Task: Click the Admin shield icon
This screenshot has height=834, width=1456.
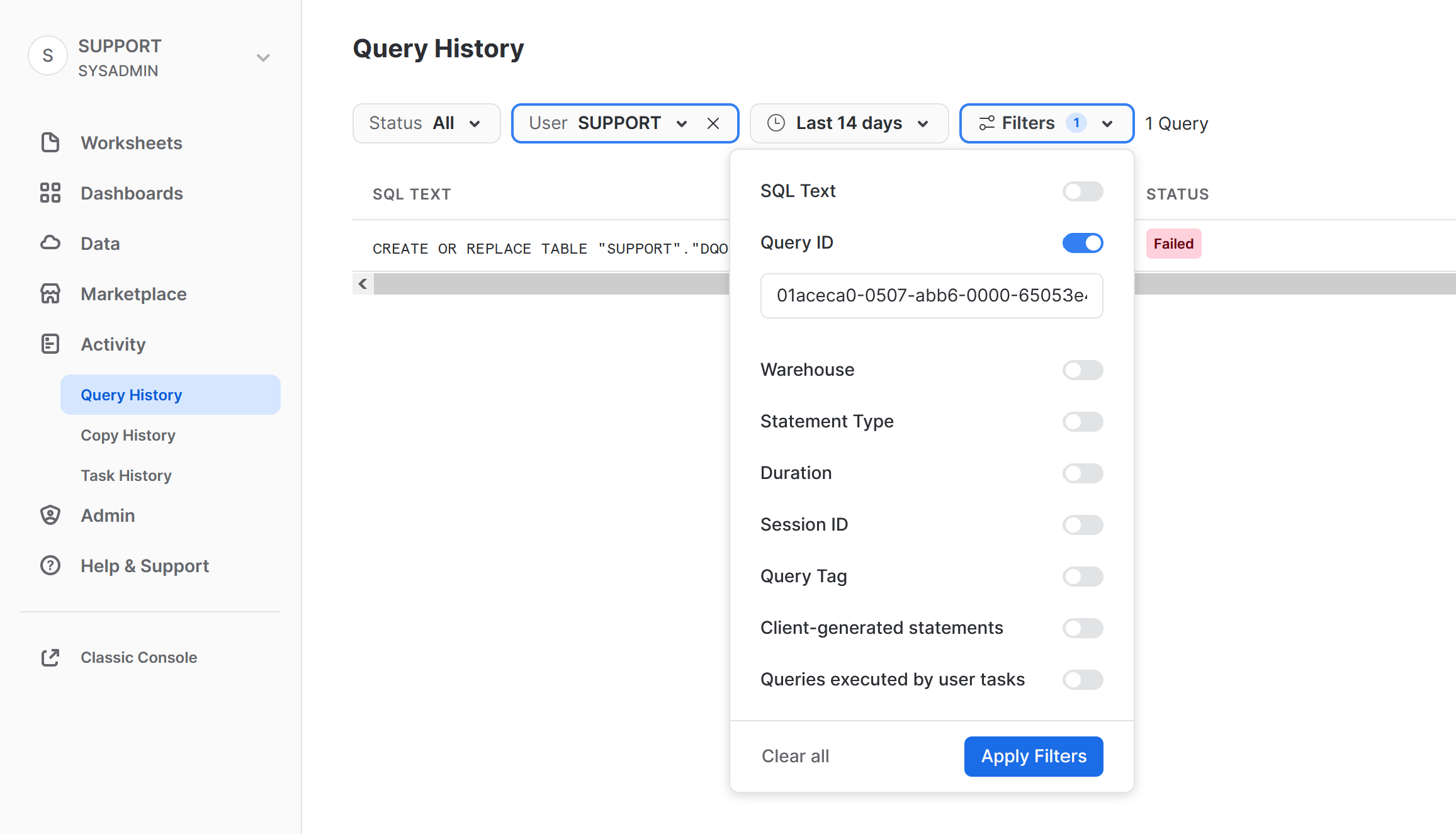Action: point(50,515)
